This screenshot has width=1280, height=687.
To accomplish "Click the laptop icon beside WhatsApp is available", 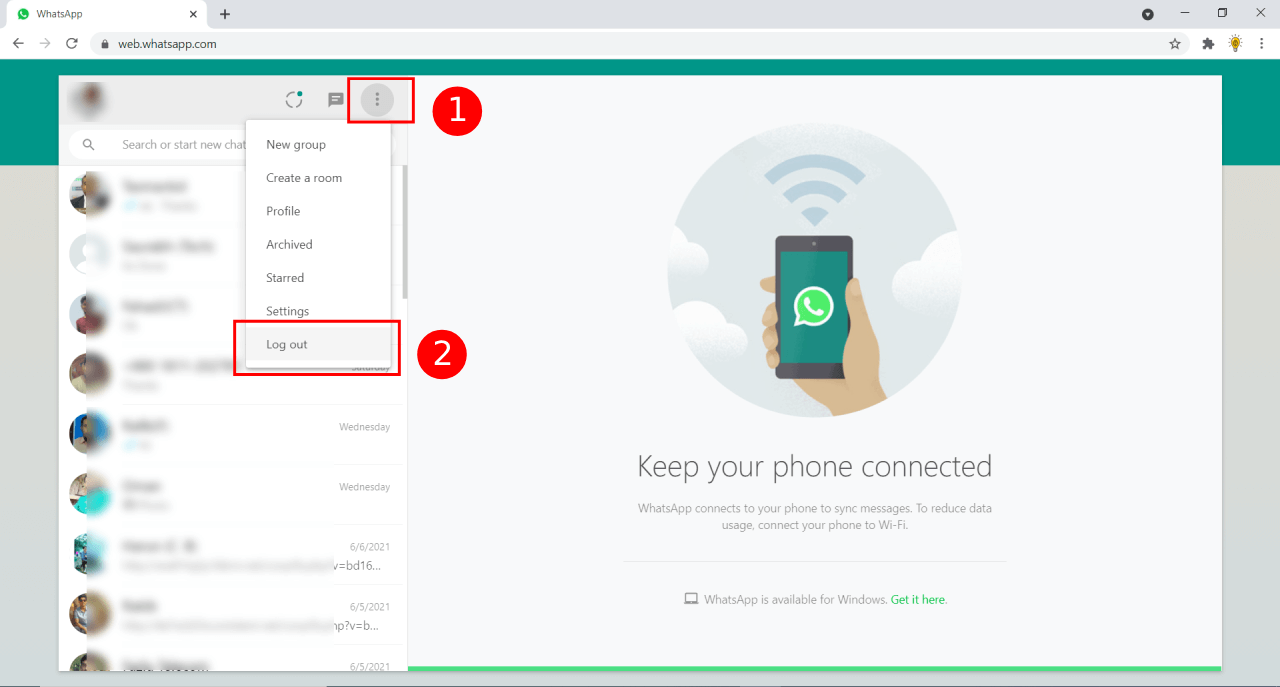I will pyautogui.click(x=691, y=600).
